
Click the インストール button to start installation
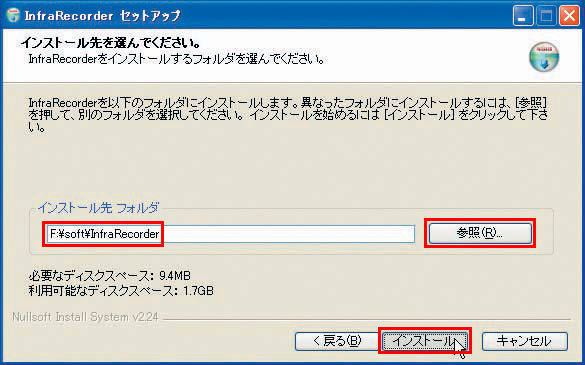[x=425, y=341]
